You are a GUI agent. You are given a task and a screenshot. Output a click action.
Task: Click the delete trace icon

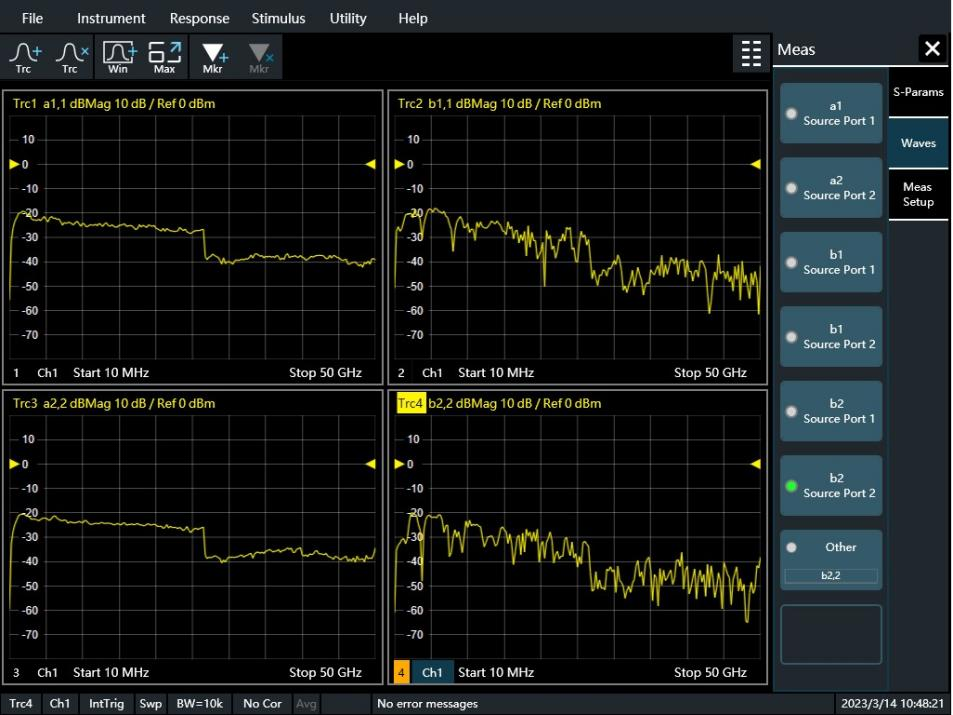(x=71, y=57)
